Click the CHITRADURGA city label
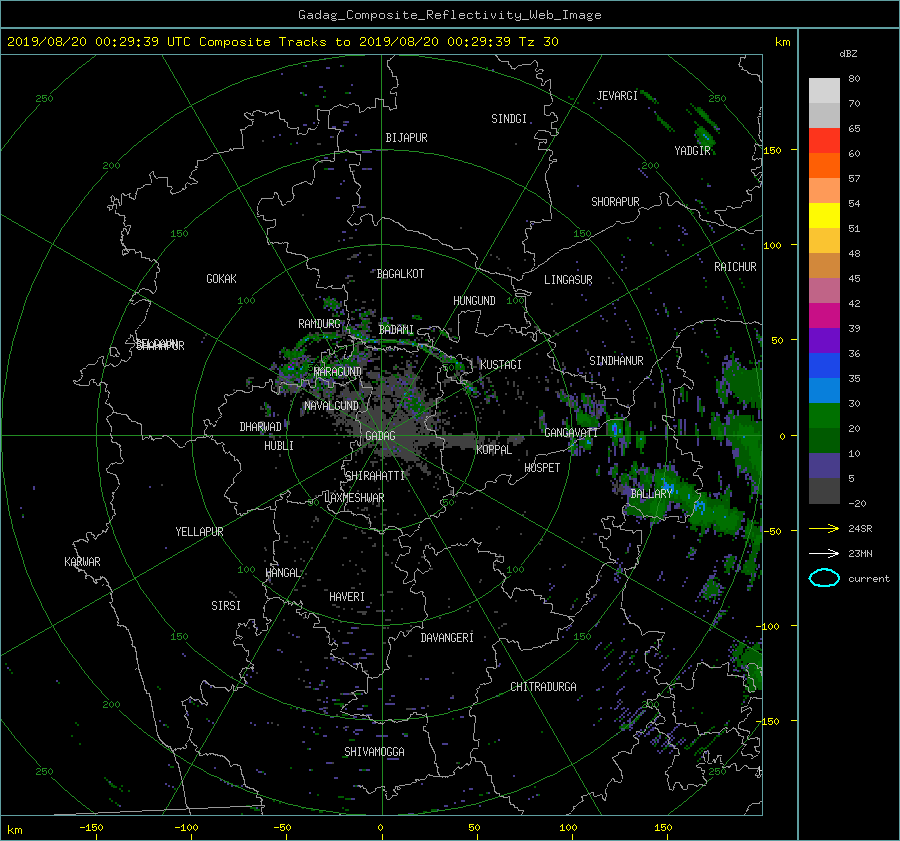The image size is (900, 841). [544, 687]
